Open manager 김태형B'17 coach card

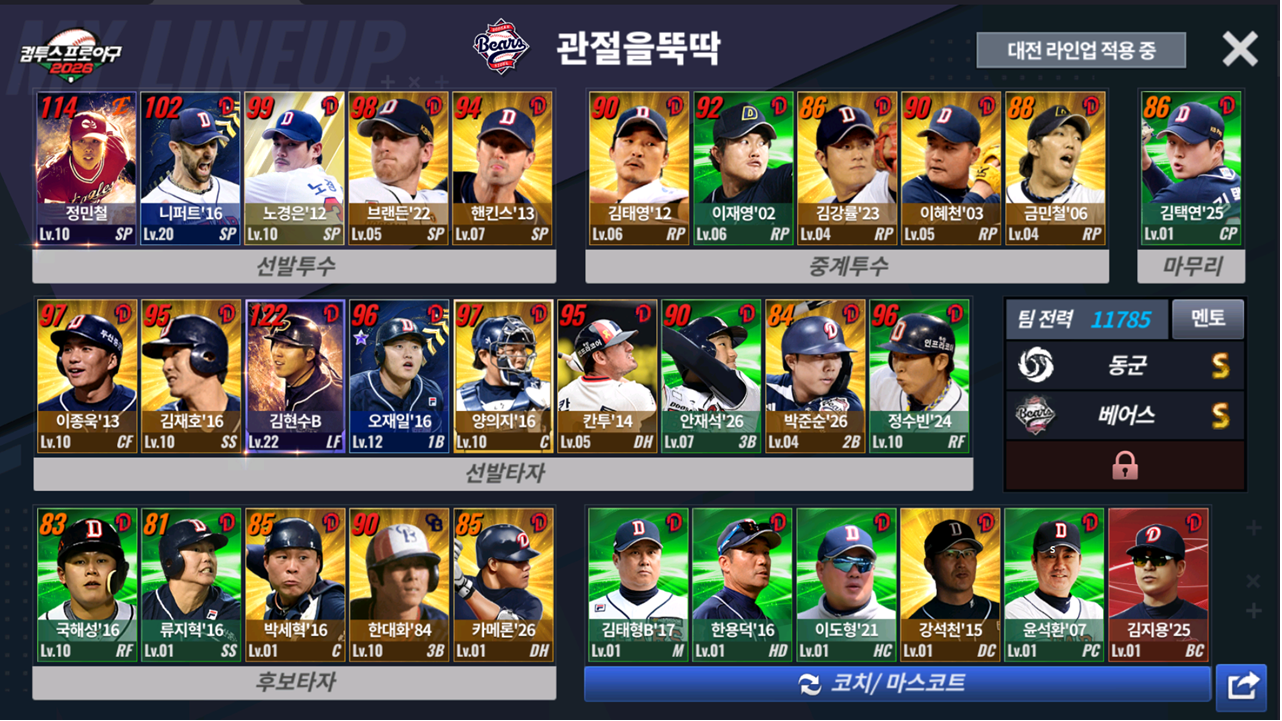638,585
